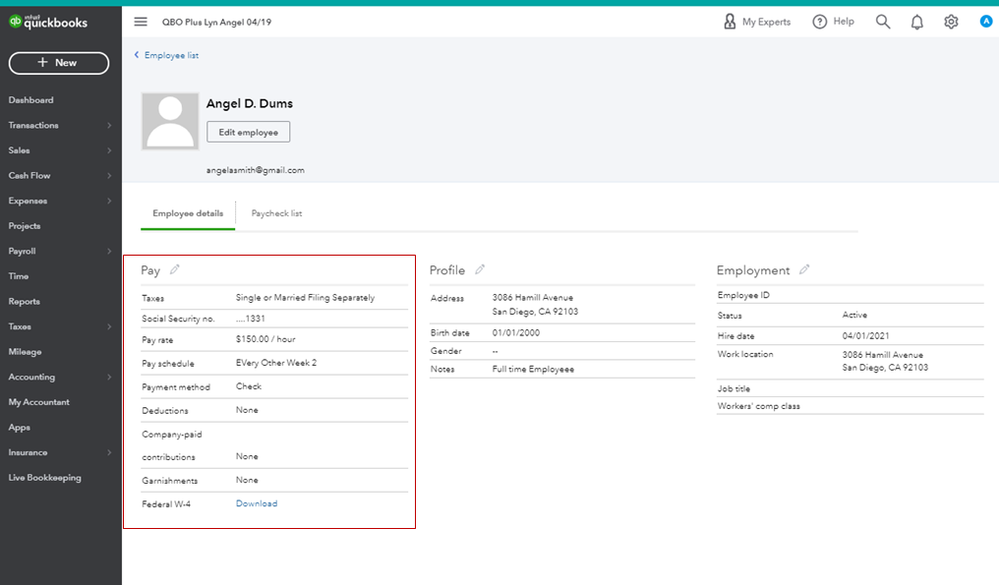Switch to the Paycheck list tab
Screen dimensions: 999x585
[277, 214]
